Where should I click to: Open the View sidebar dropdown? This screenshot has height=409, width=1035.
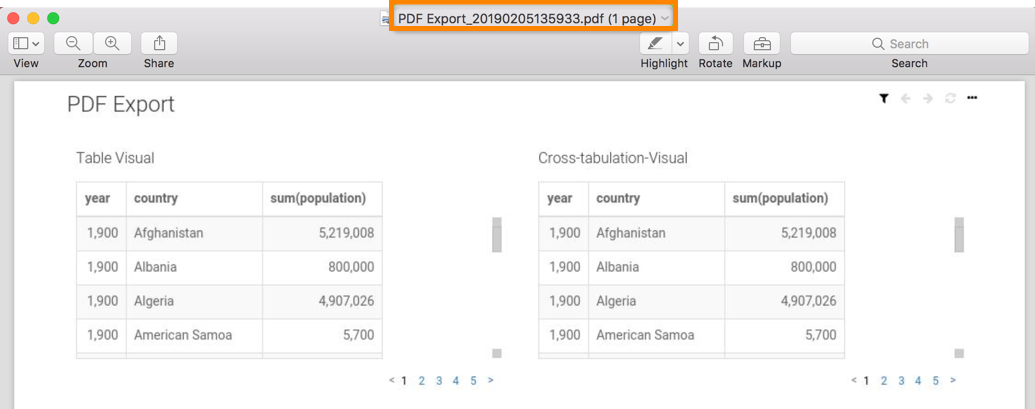point(26,43)
